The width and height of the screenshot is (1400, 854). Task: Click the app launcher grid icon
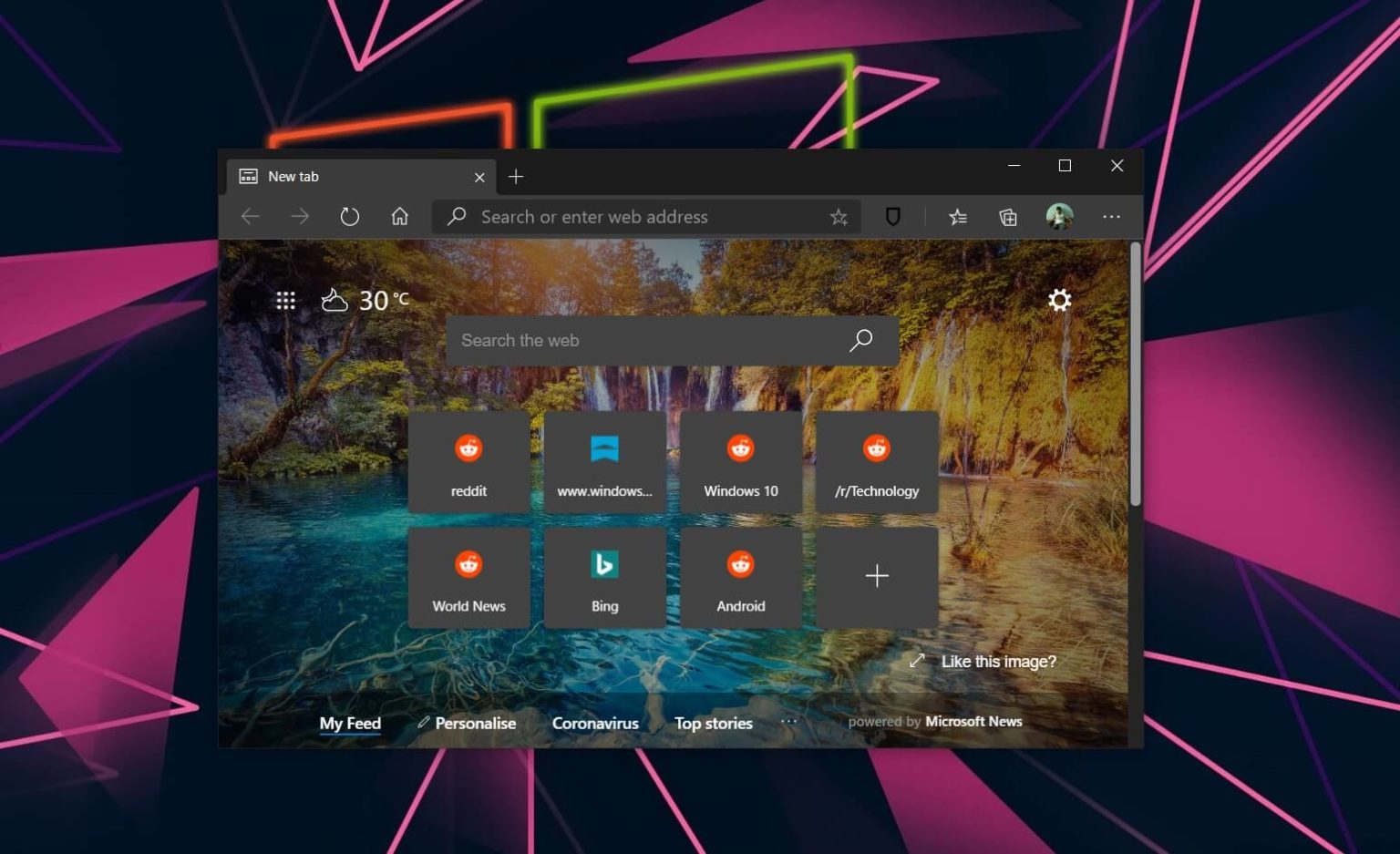(x=285, y=300)
